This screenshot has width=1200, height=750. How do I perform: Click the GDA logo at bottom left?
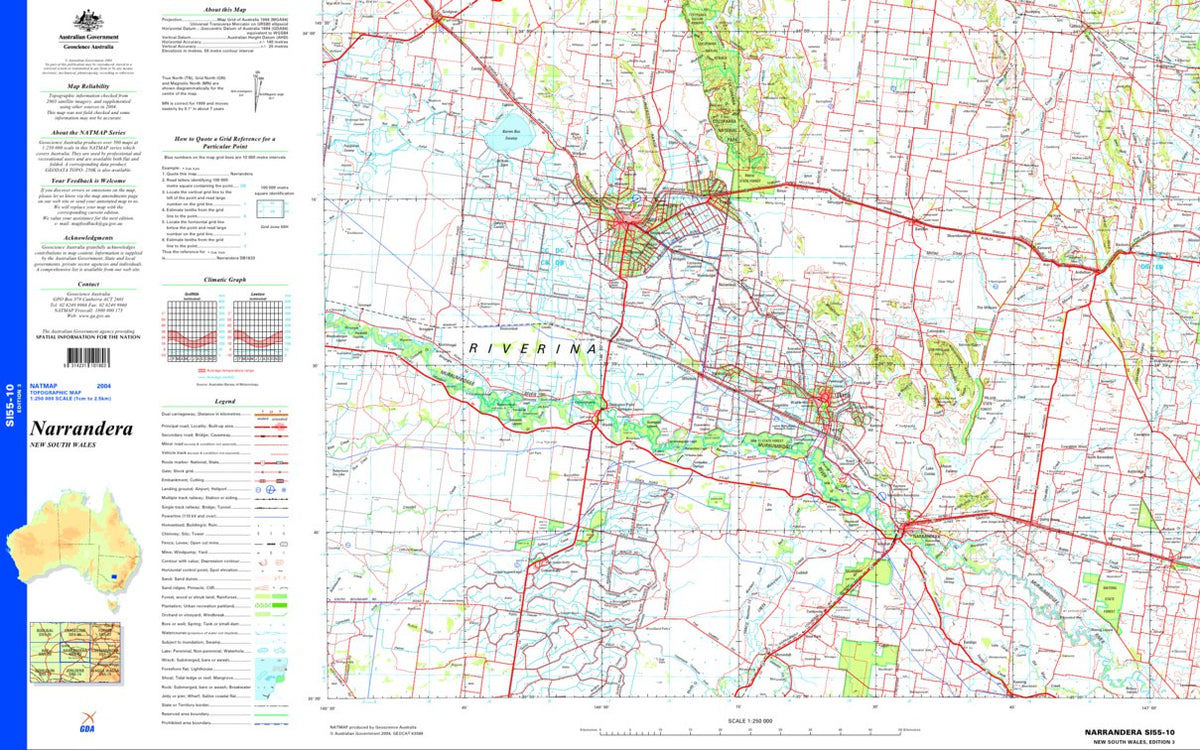[x=89, y=723]
